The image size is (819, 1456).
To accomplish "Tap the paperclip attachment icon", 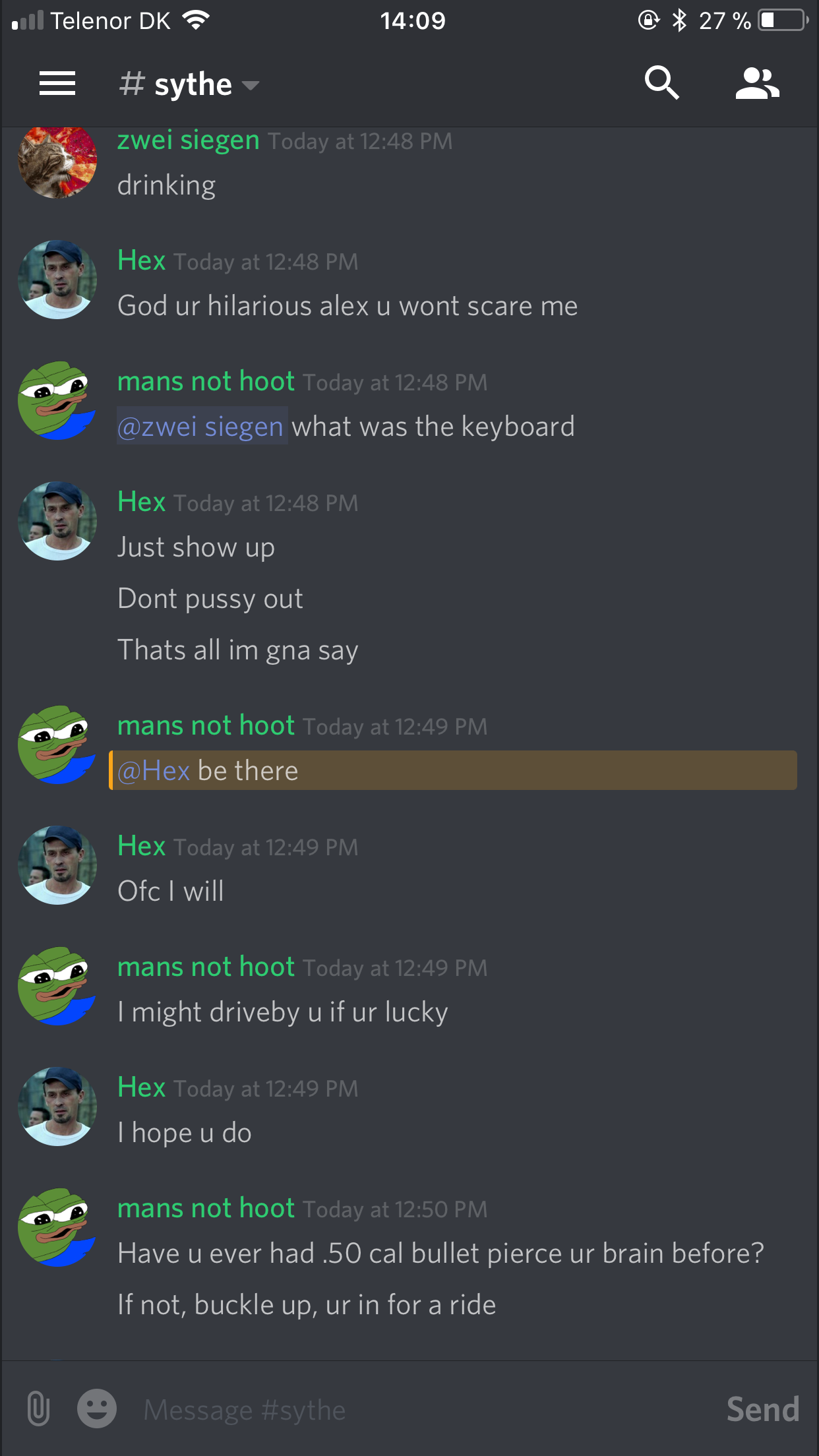I will [39, 1409].
